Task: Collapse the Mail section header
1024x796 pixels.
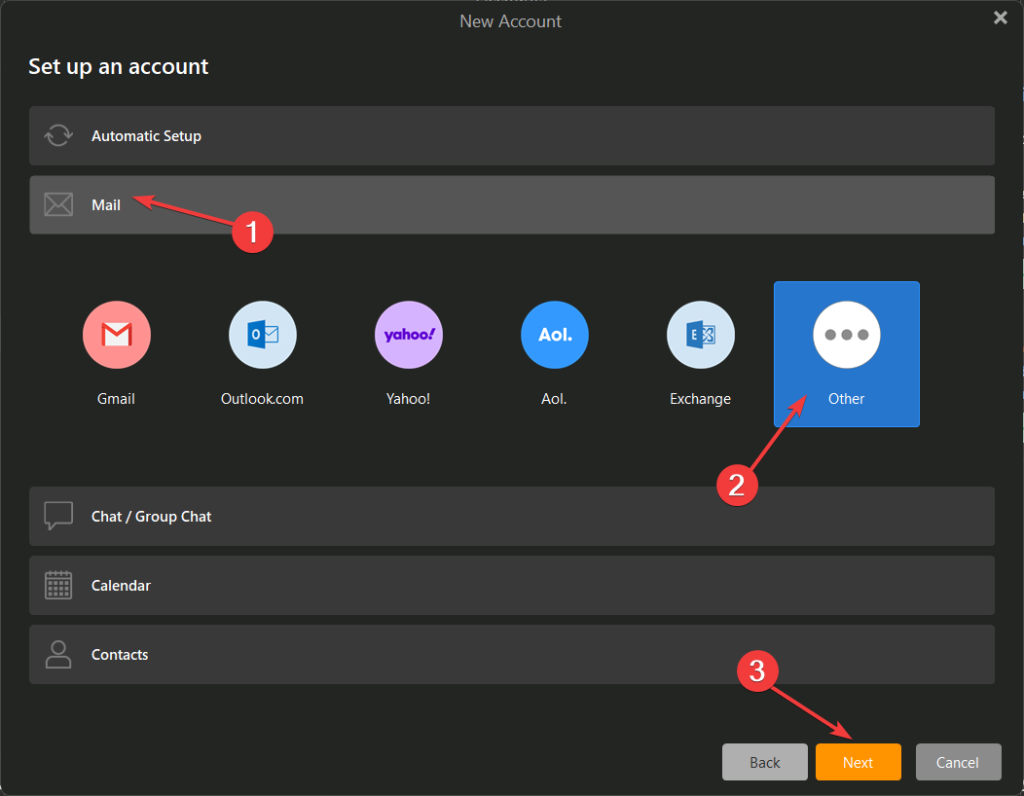Action: click(x=511, y=205)
